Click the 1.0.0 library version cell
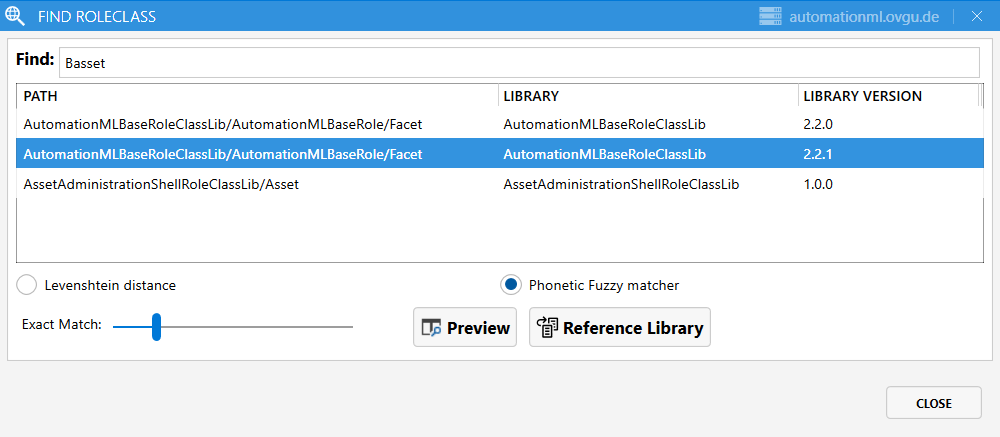This screenshot has width=1000, height=437. click(x=818, y=184)
